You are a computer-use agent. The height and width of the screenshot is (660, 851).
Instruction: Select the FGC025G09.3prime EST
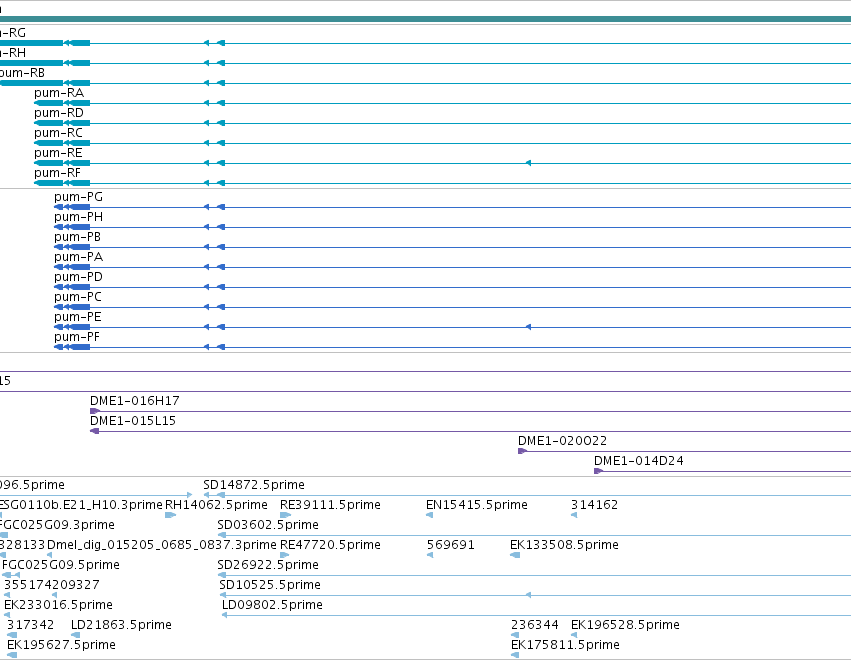pos(57,525)
